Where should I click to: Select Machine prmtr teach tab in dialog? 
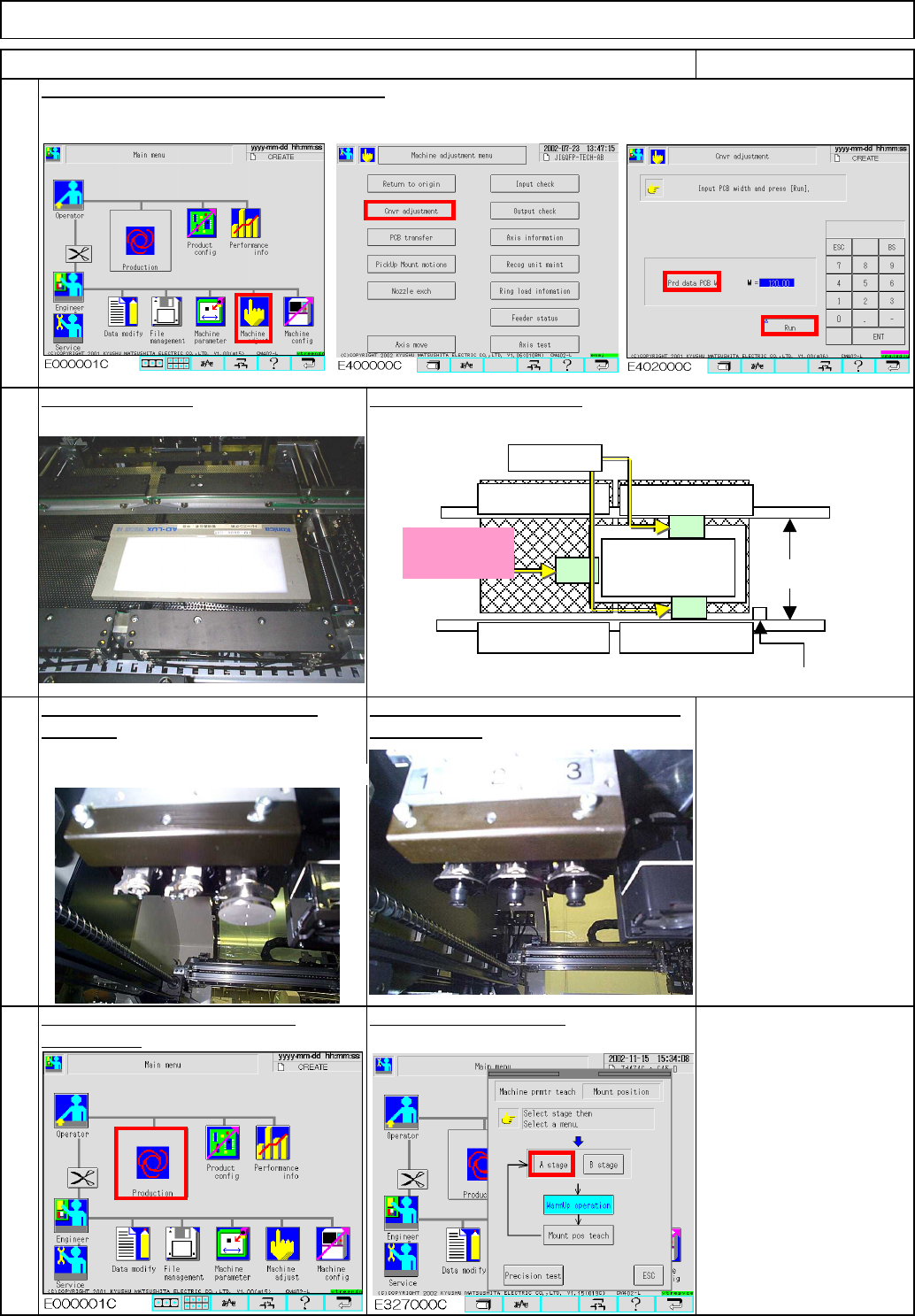[536, 1091]
